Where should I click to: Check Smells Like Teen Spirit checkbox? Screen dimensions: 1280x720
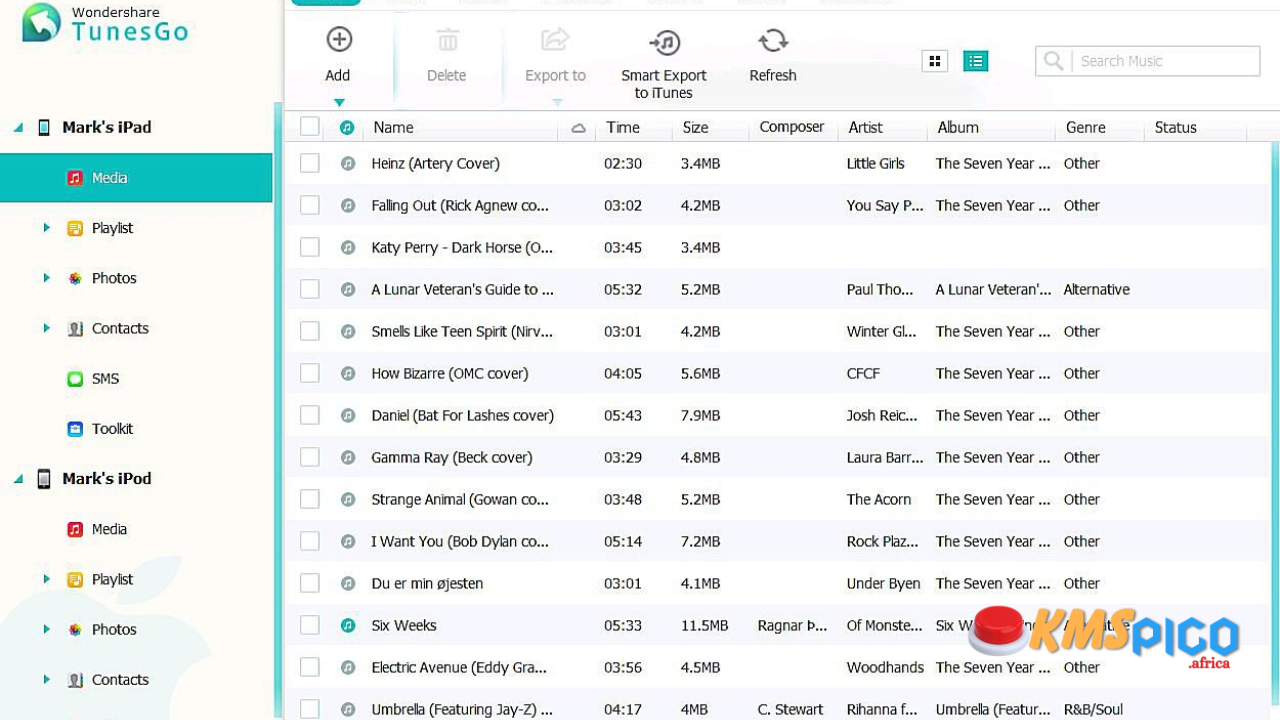(x=310, y=331)
